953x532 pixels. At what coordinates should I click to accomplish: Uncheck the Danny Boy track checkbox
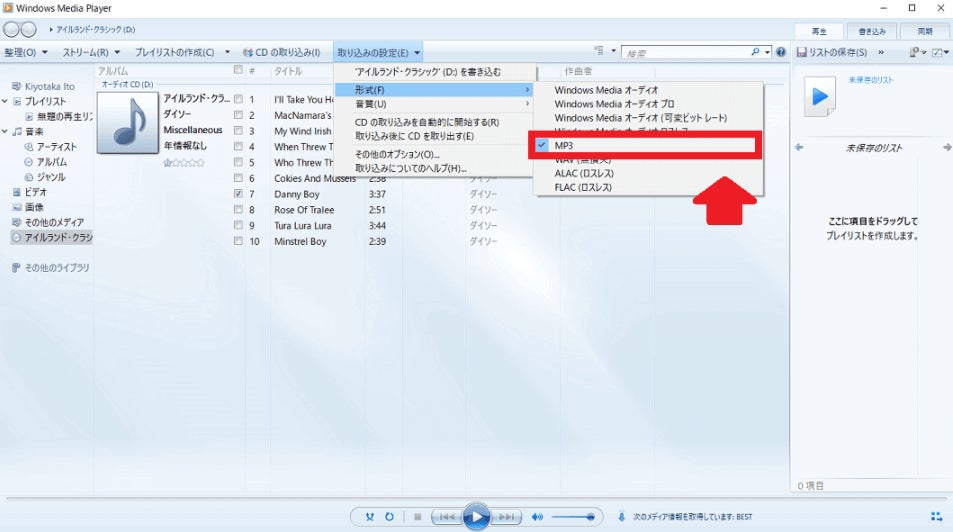tap(238, 194)
